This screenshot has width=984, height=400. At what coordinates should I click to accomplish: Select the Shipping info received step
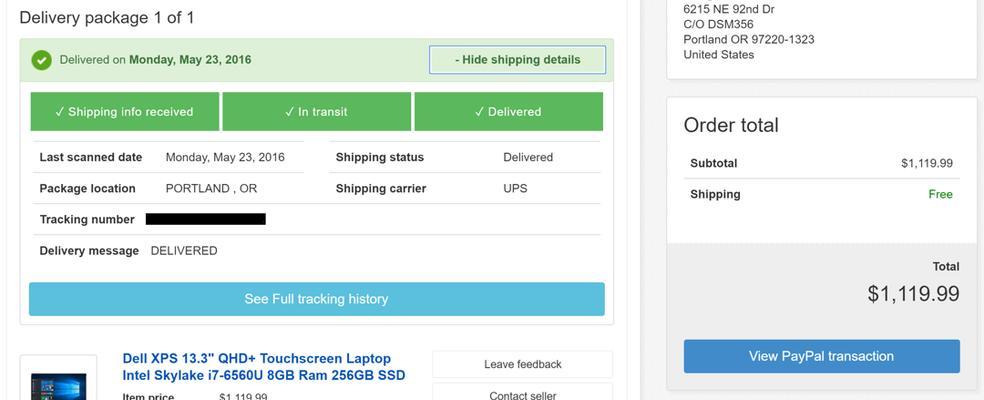(124, 112)
